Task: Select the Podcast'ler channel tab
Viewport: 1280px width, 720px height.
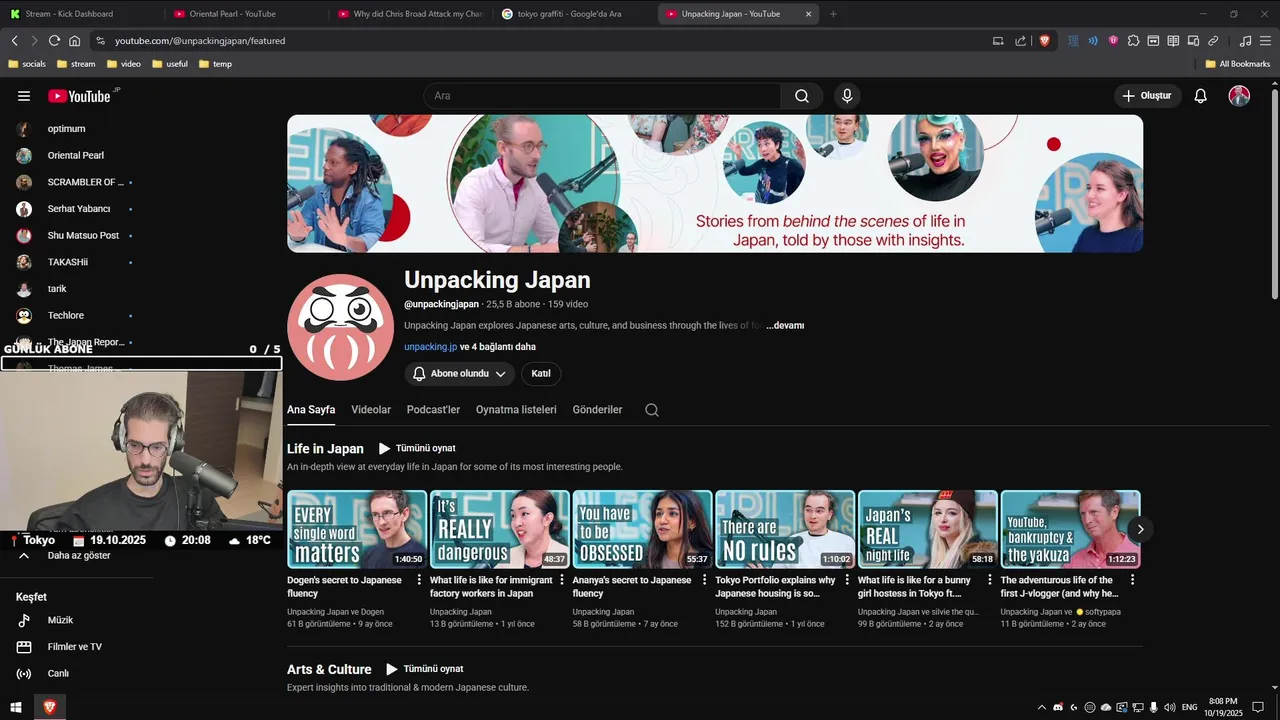Action: pyautogui.click(x=433, y=410)
